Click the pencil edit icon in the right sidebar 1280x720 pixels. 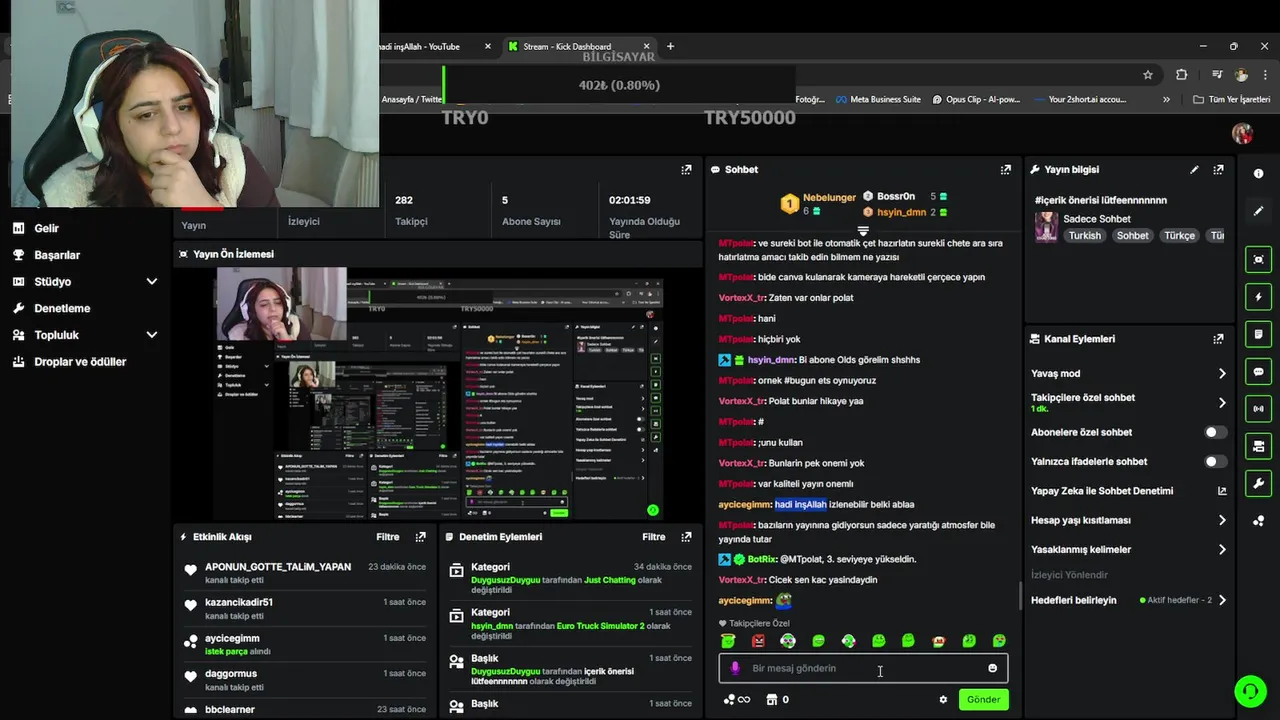pyautogui.click(x=1258, y=211)
